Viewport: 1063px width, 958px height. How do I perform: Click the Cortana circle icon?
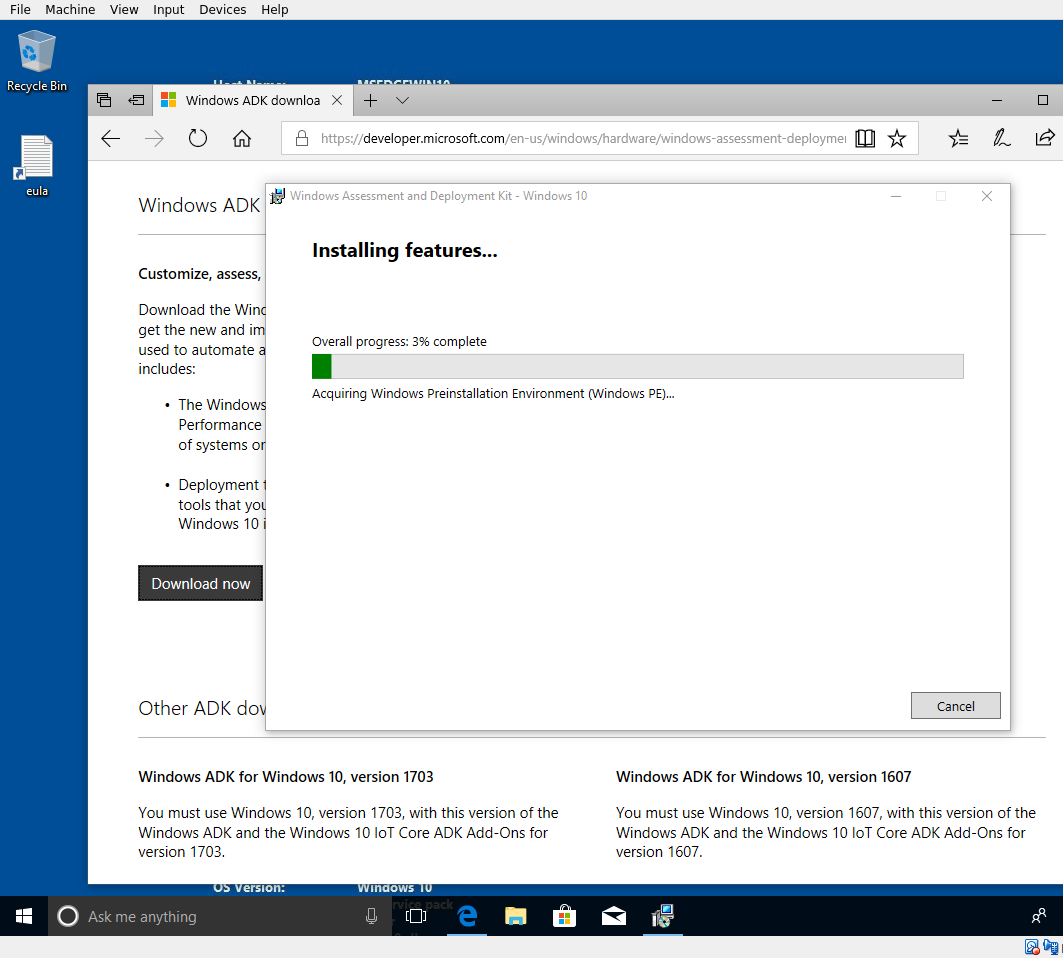68,917
